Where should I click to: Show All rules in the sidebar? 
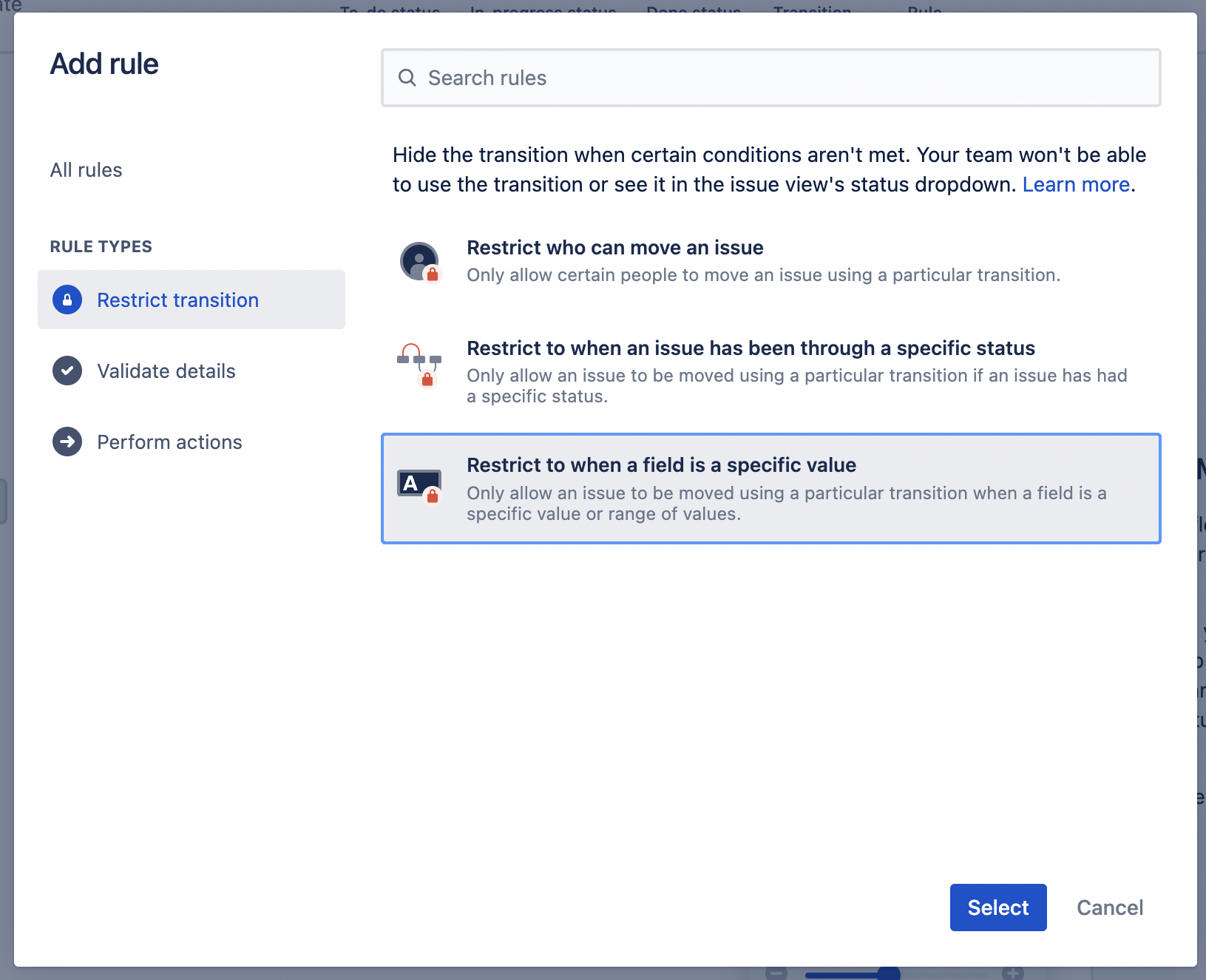click(x=86, y=170)
